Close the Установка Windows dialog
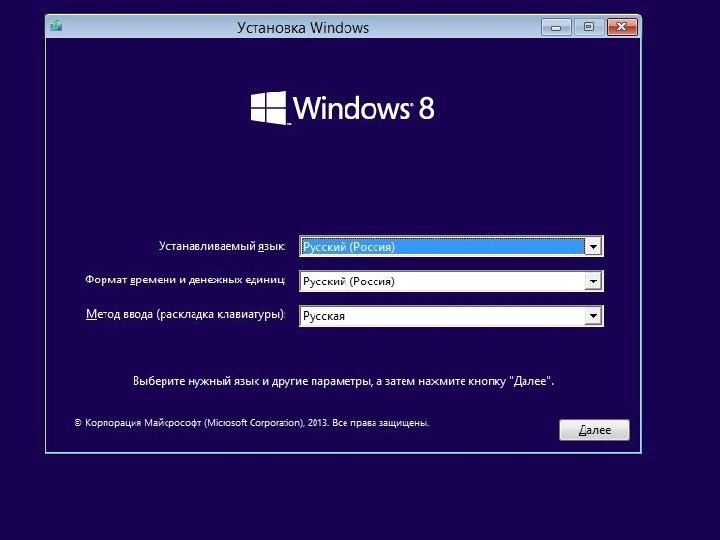 (x=622, y=27)
